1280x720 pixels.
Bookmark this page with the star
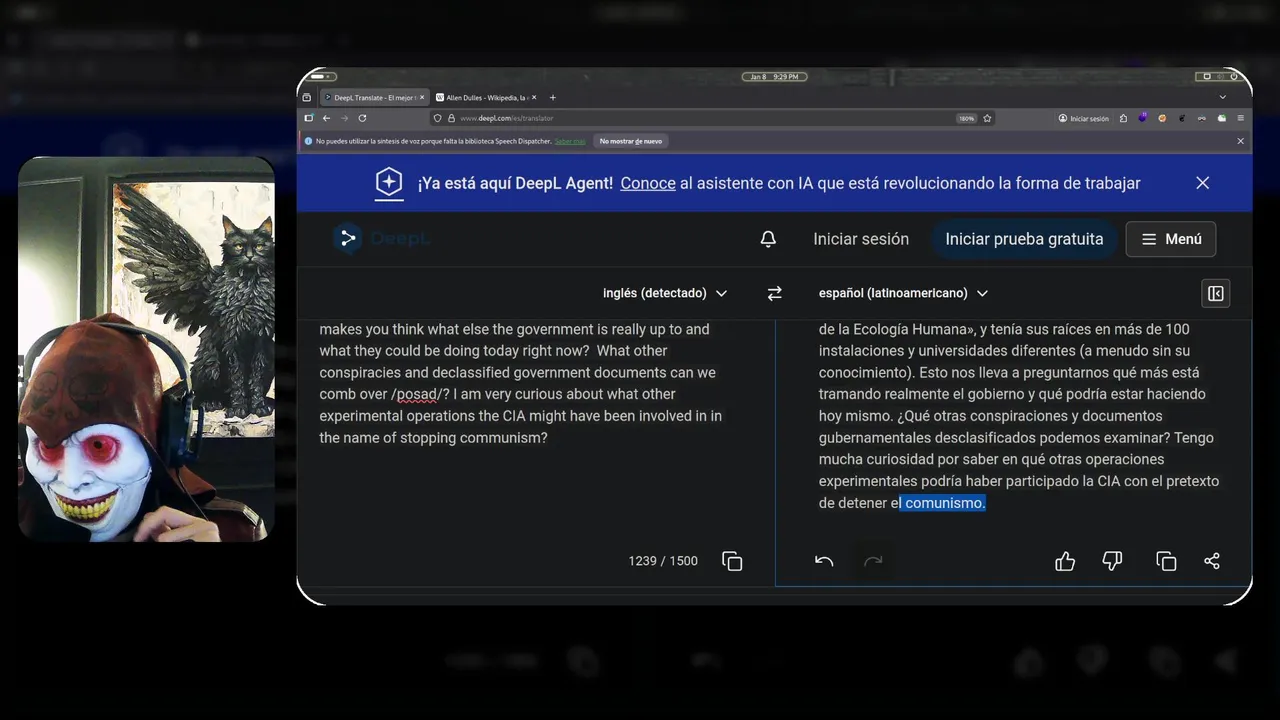(x=987, y=118)
